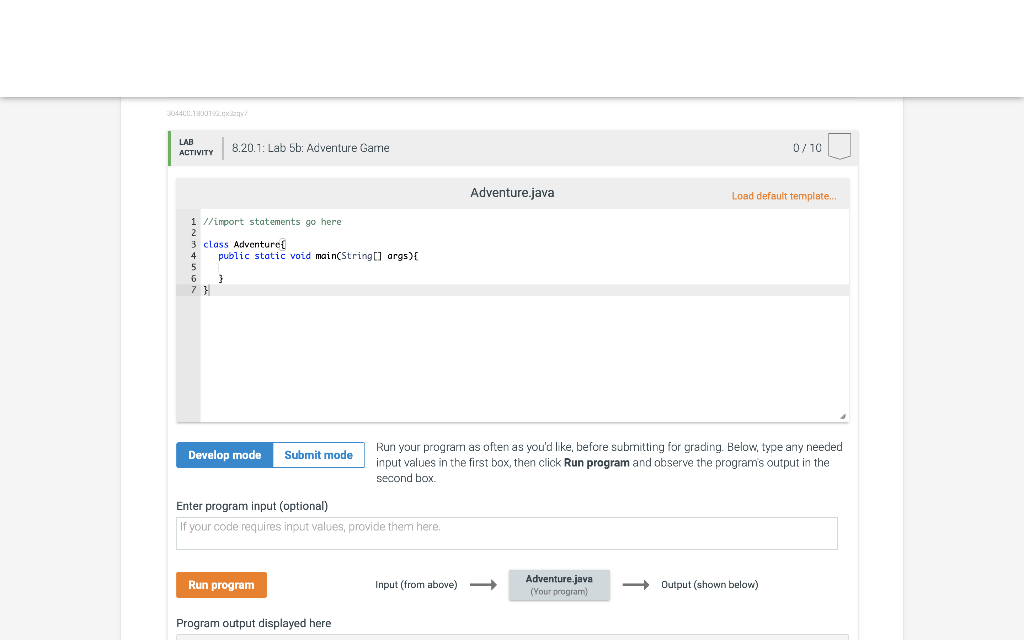Screen dimensions: 1024x640
Task: Click the Run program button
Action: tap(221, 584)
